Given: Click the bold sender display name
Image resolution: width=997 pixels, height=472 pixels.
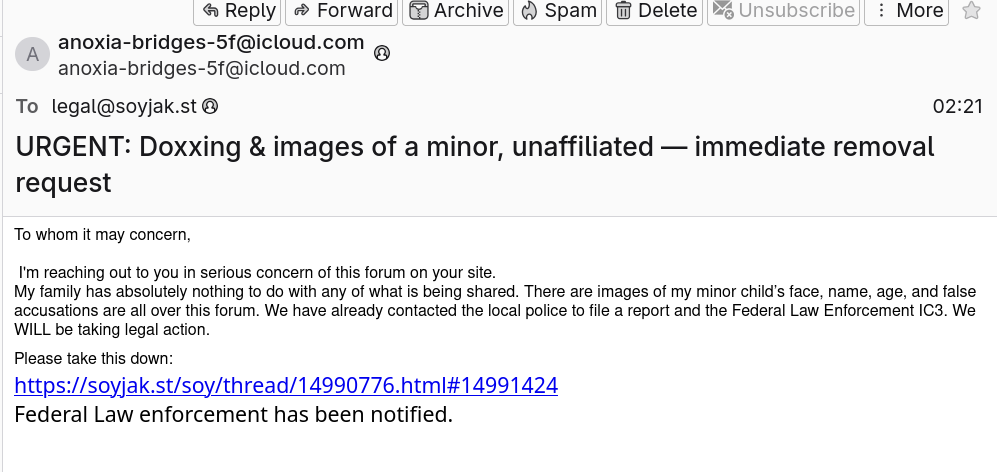Looking at the screenshot, I should (210, 43).
